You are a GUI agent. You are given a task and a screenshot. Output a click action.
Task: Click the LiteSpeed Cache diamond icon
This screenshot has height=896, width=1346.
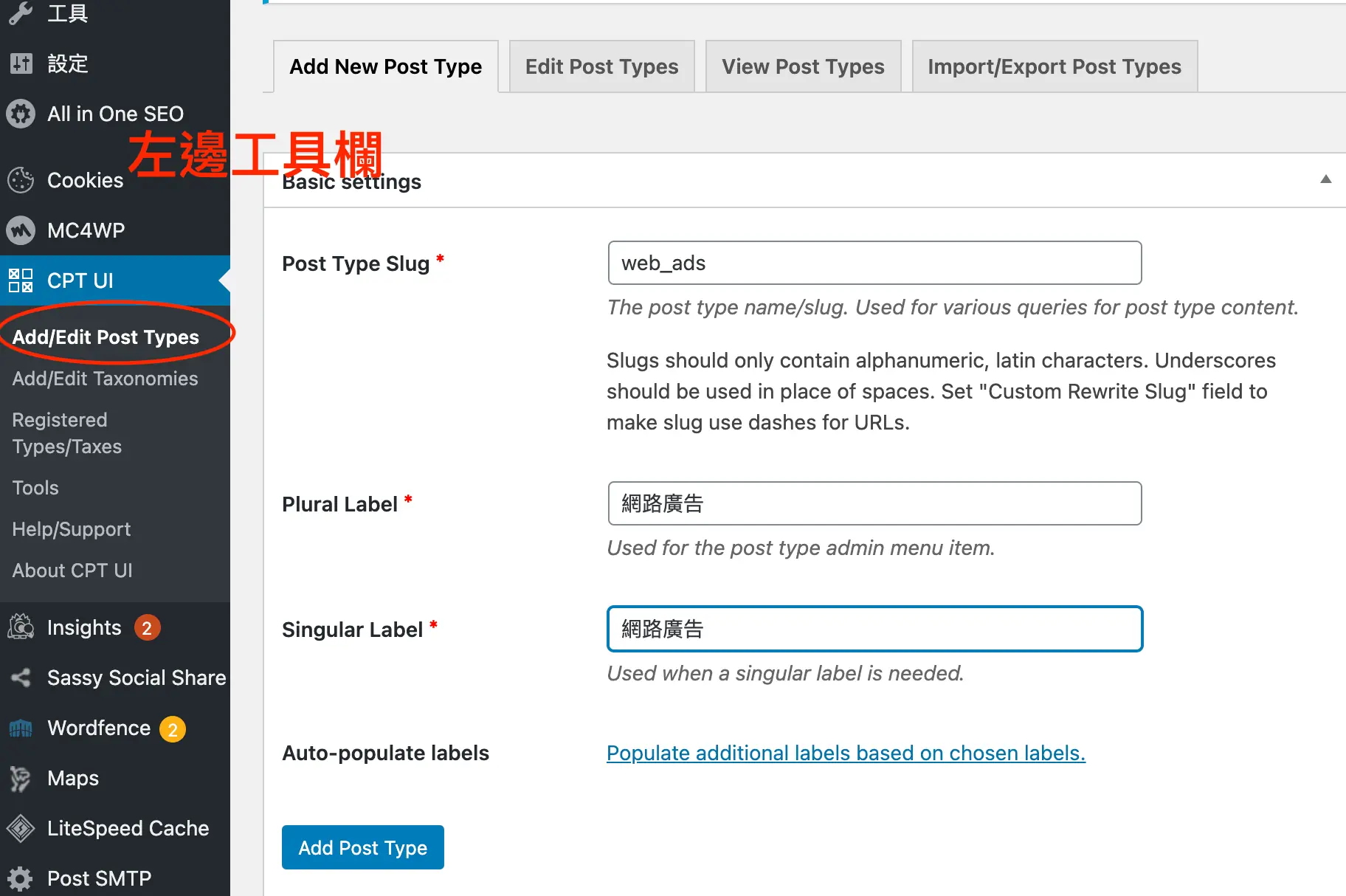pyautogui.click(x=21, y=828)
